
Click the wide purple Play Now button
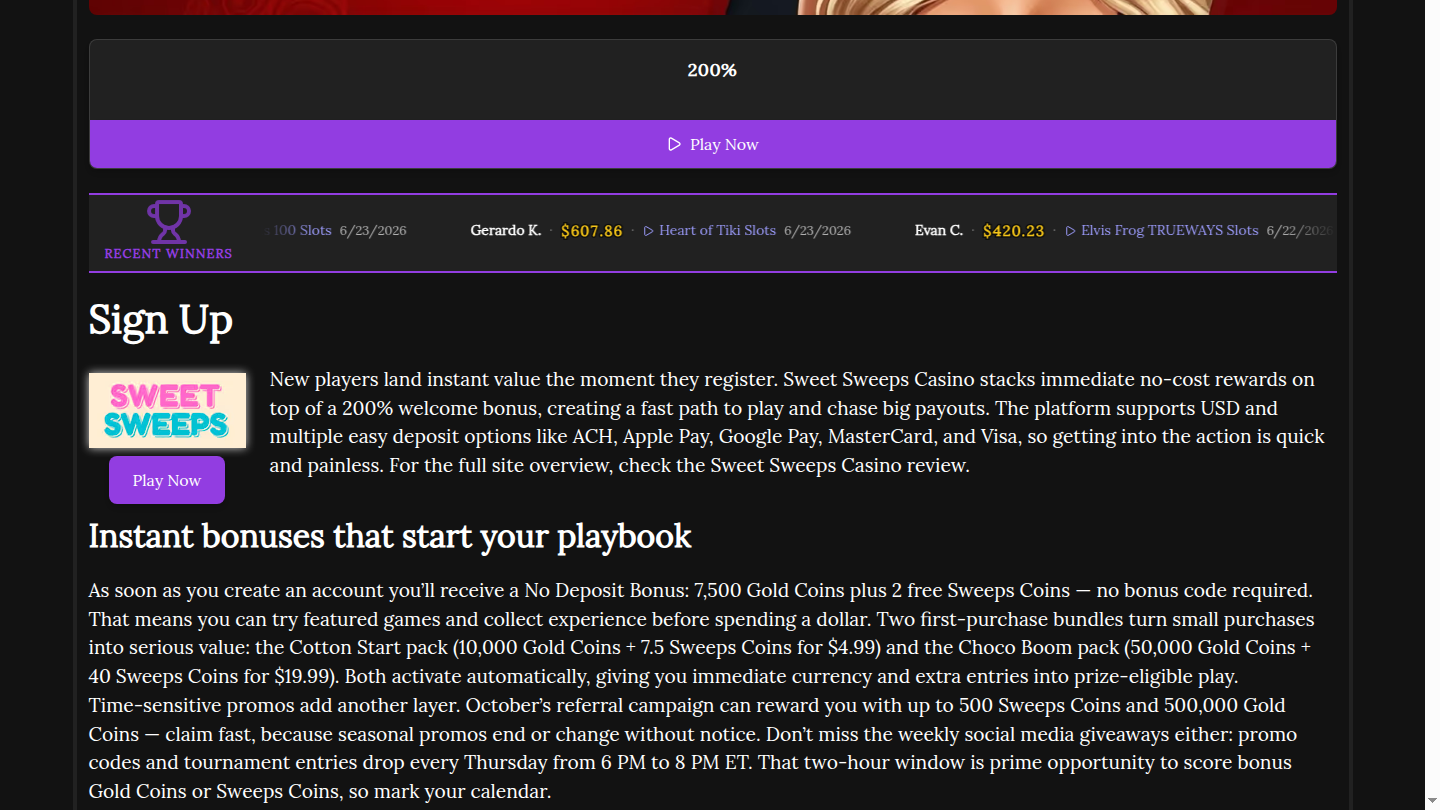tap(712, 144)
